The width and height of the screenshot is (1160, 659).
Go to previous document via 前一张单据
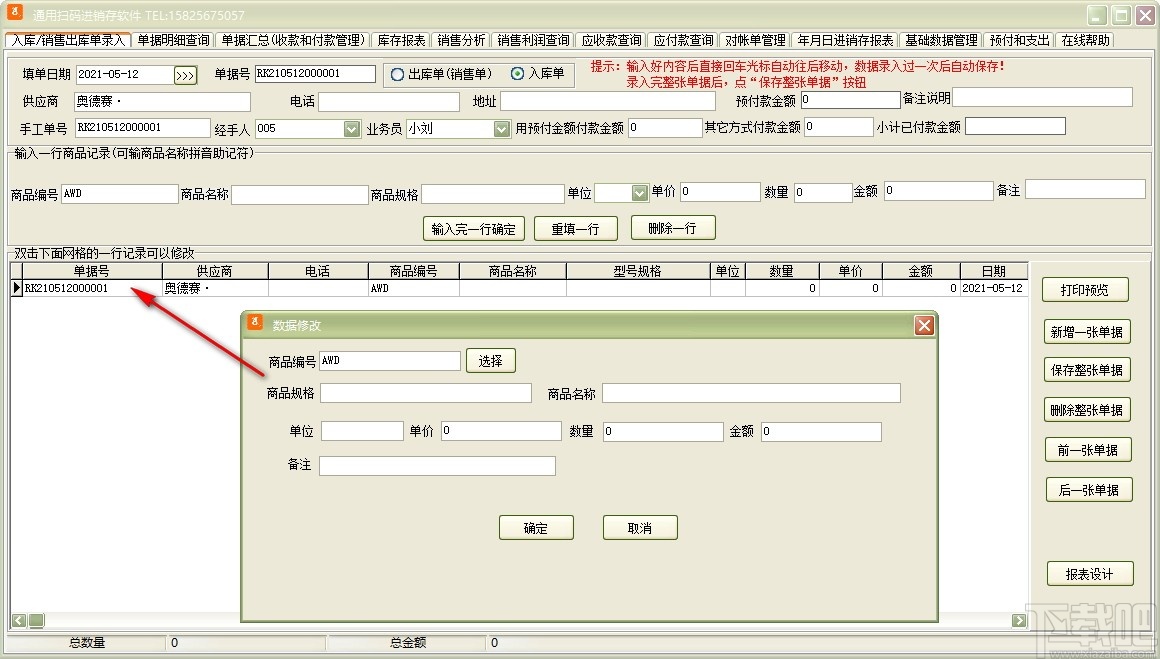tap(1087, 448)
